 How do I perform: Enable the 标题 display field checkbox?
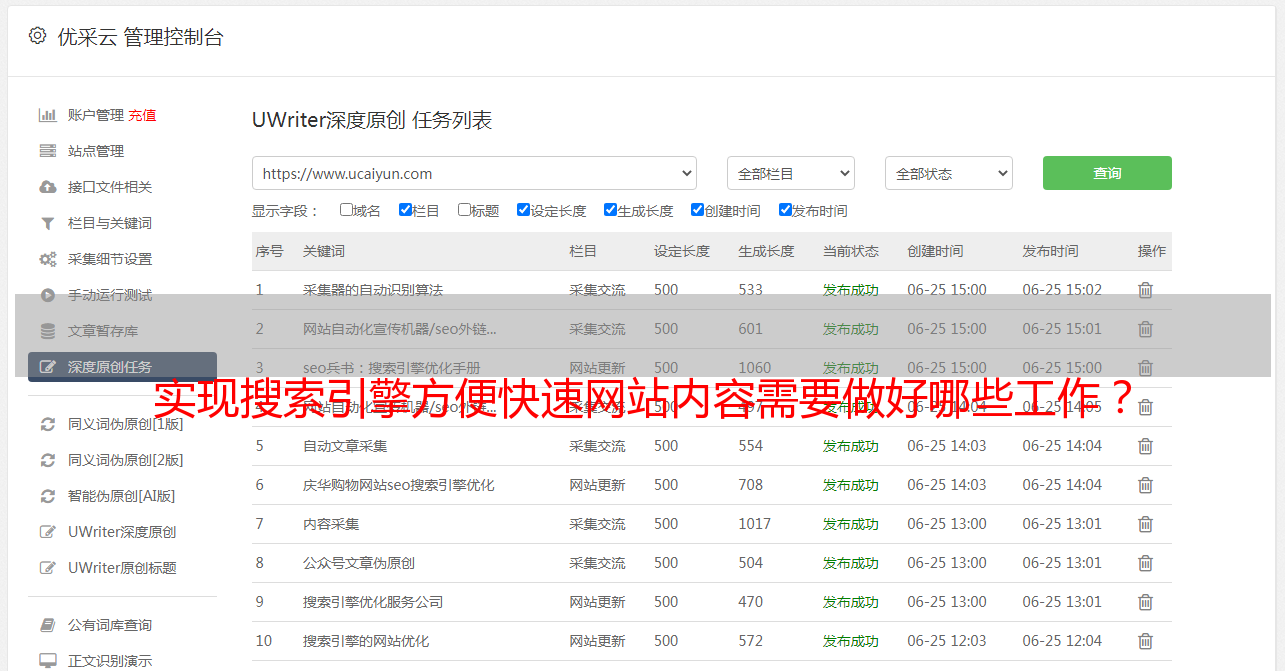point(464,210)
